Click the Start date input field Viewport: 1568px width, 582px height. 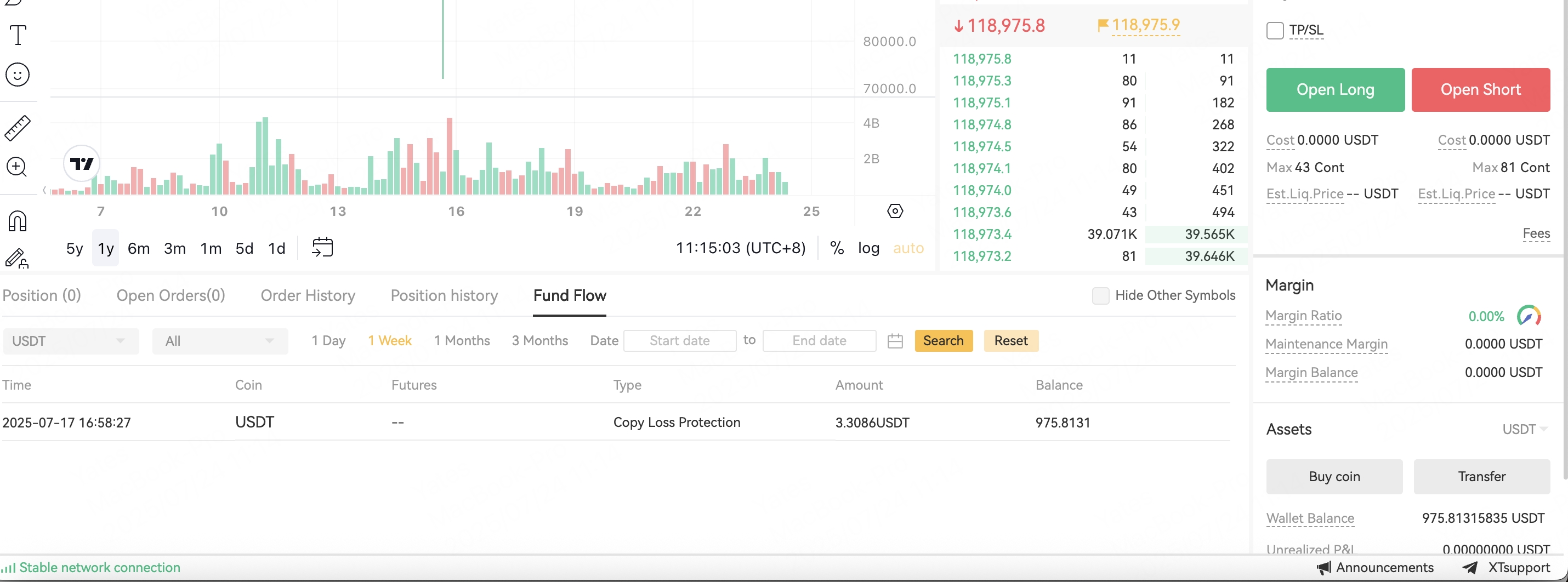(x=679, y=341)
